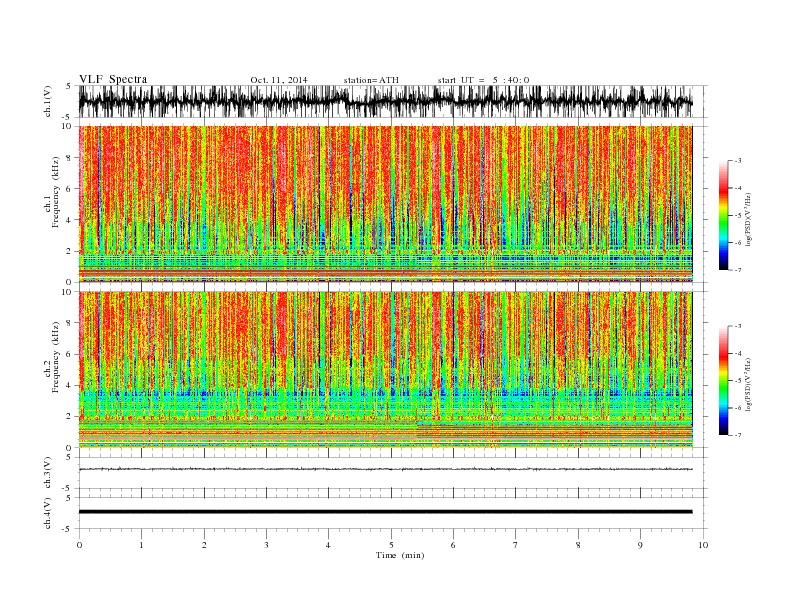This screenshot has width=792, height=612.
Task: Click the 7 minute tick label
Action: 515,545
